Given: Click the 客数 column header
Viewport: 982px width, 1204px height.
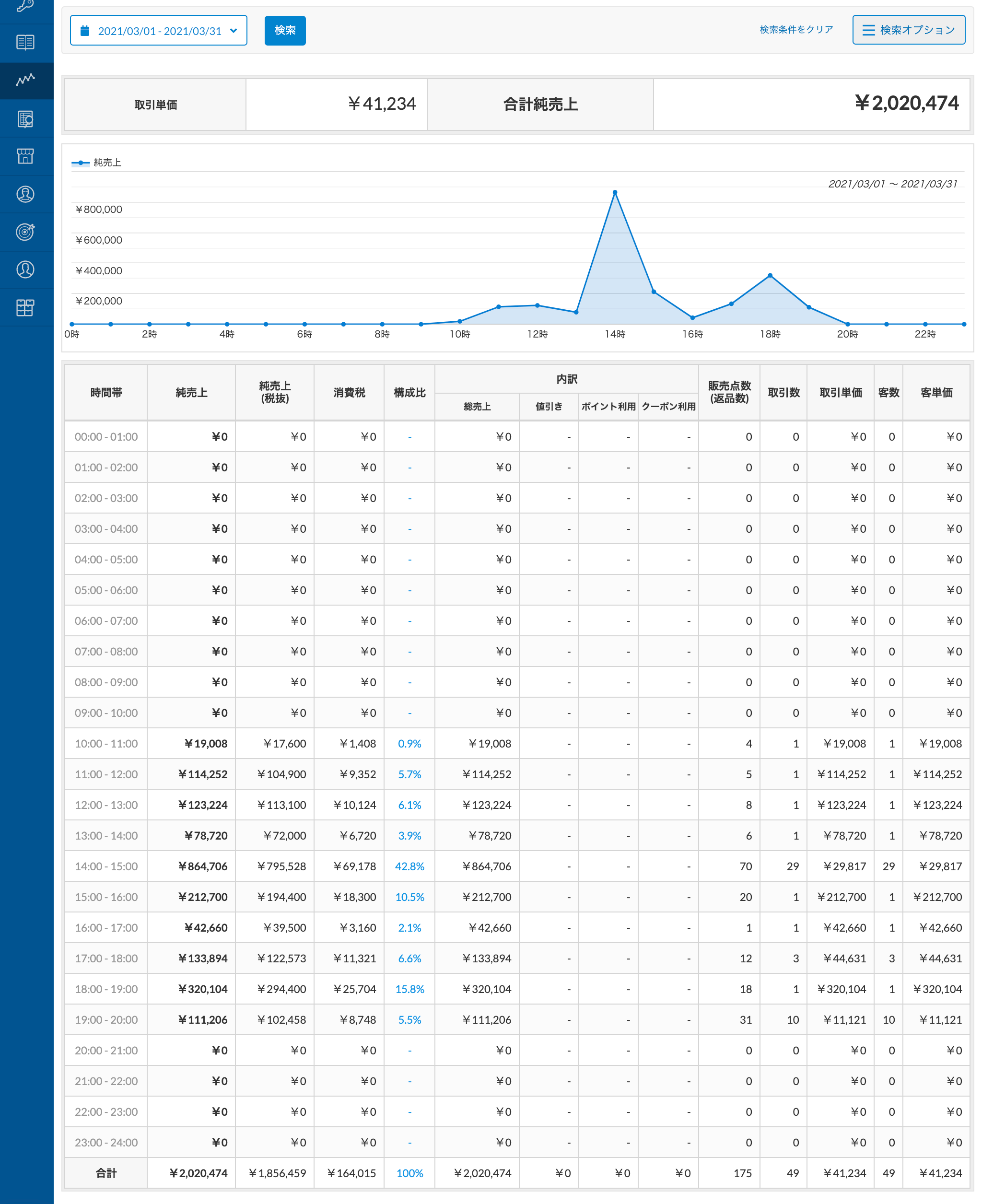Looking at the screenshot, I should 888,393.
